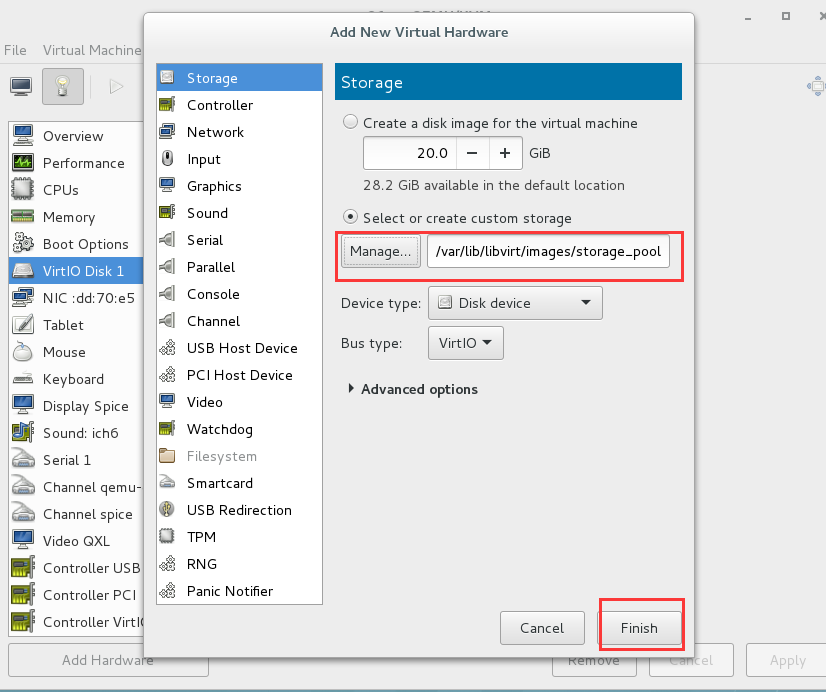
Task: Decrease disk size with minus button
Action: click(473, 153)
